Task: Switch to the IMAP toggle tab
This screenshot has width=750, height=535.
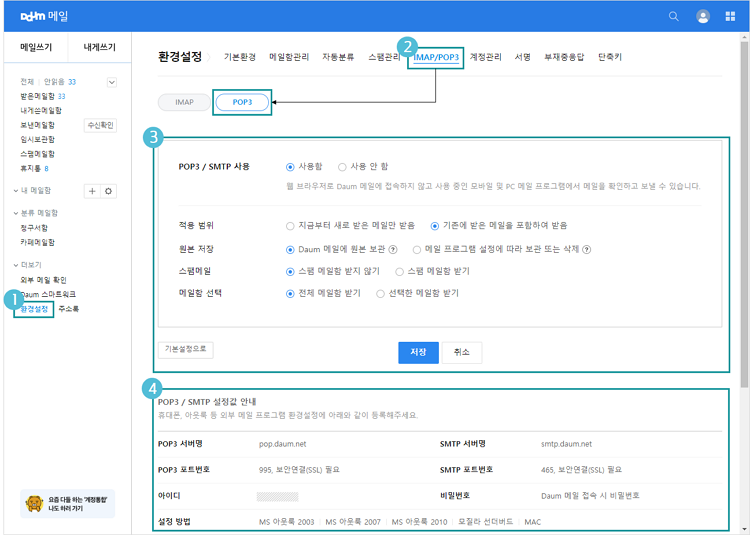Action: [x=184, y=102]
